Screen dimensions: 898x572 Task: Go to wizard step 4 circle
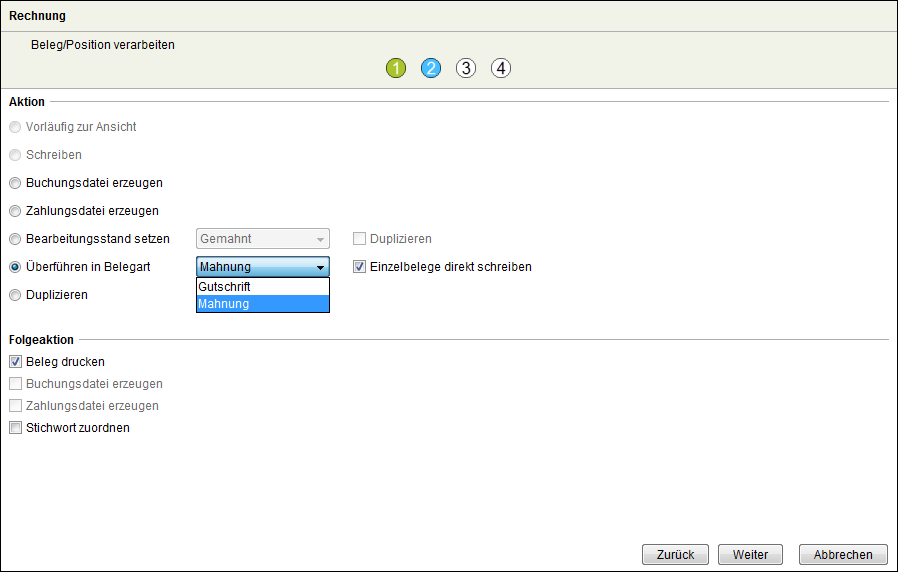pyautogui.click(x=501, y=69)
